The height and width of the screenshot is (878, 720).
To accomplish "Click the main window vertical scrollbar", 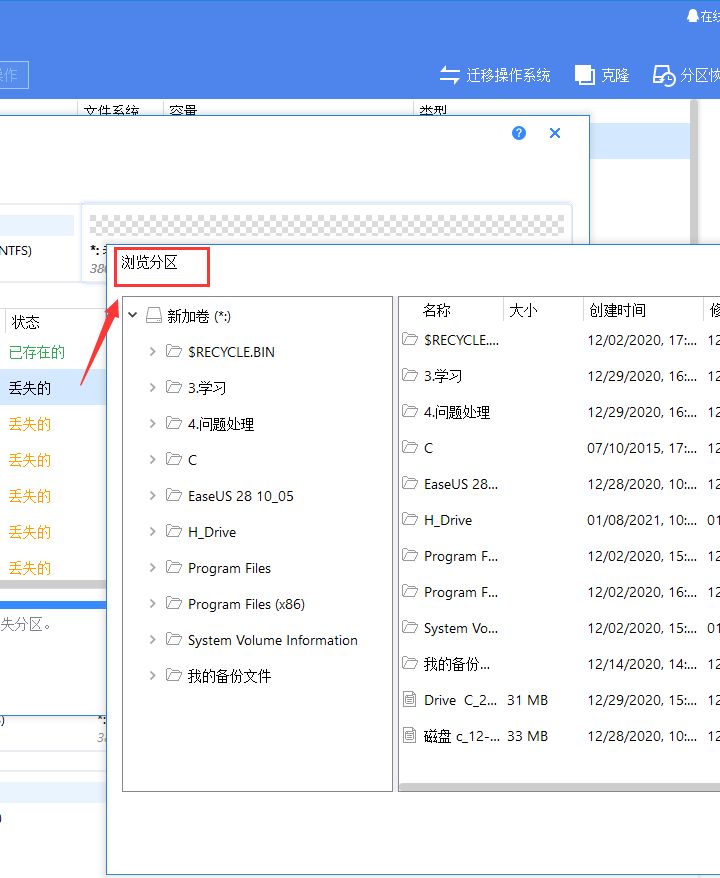I will click(x=694, y=172).
